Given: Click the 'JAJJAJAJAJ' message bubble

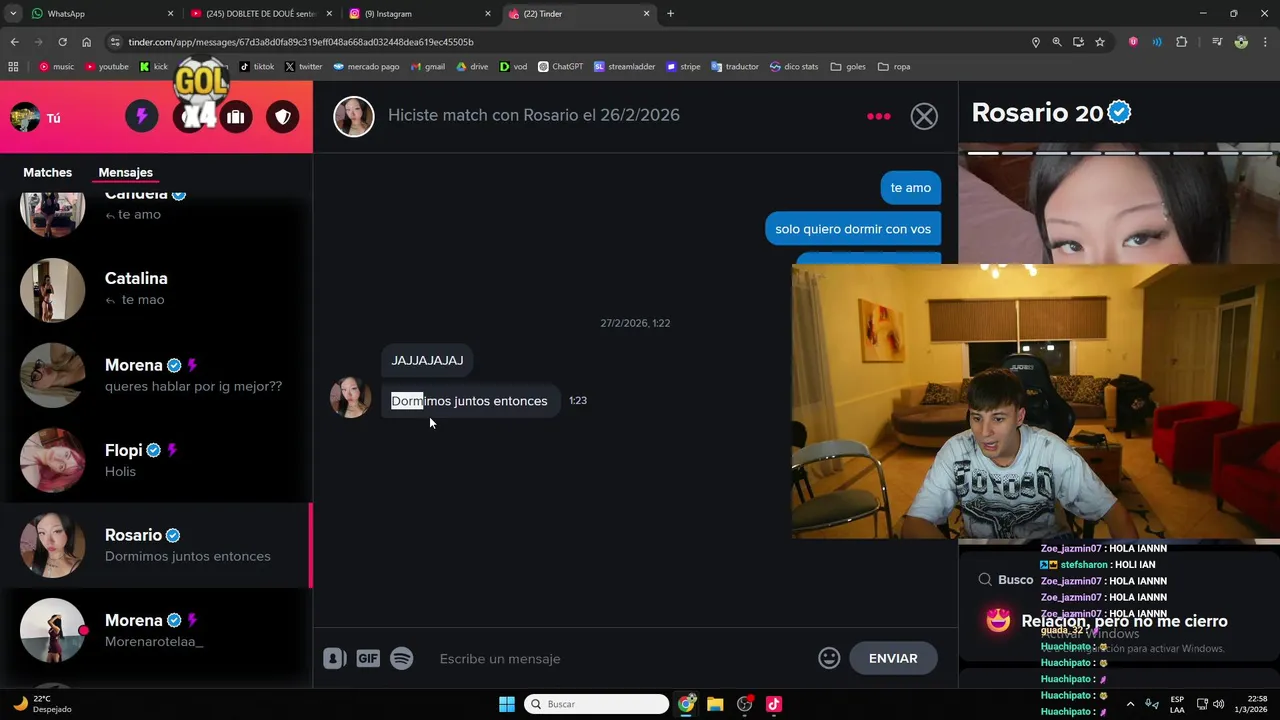Looking at the screenshot, I should (x=427, y=360).
